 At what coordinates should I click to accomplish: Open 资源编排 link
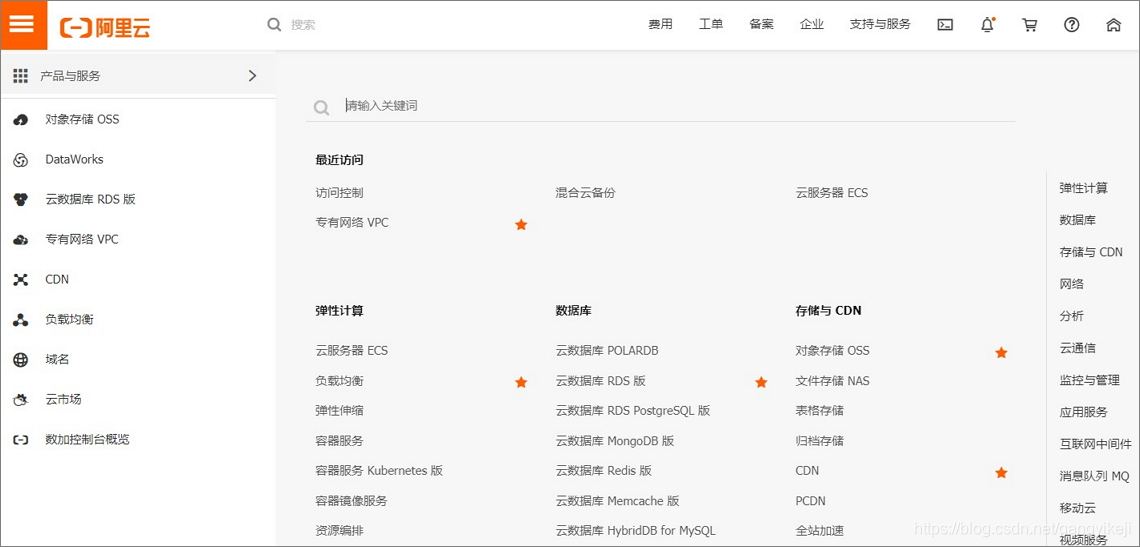click(340, 530)
